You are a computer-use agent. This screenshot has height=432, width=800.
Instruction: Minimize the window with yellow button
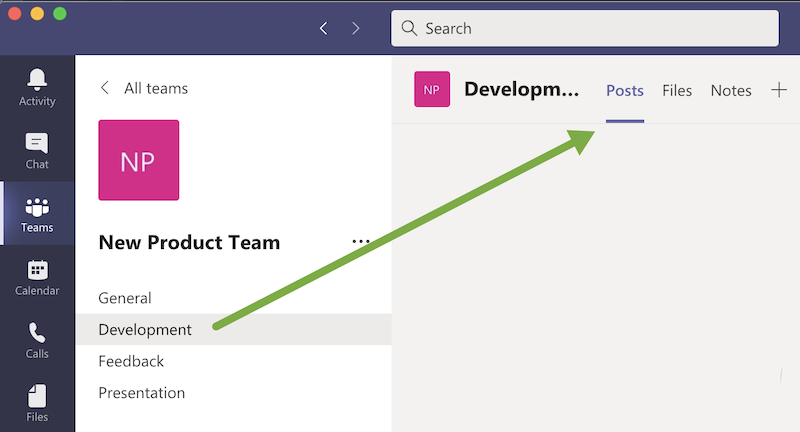click(37, 13)
